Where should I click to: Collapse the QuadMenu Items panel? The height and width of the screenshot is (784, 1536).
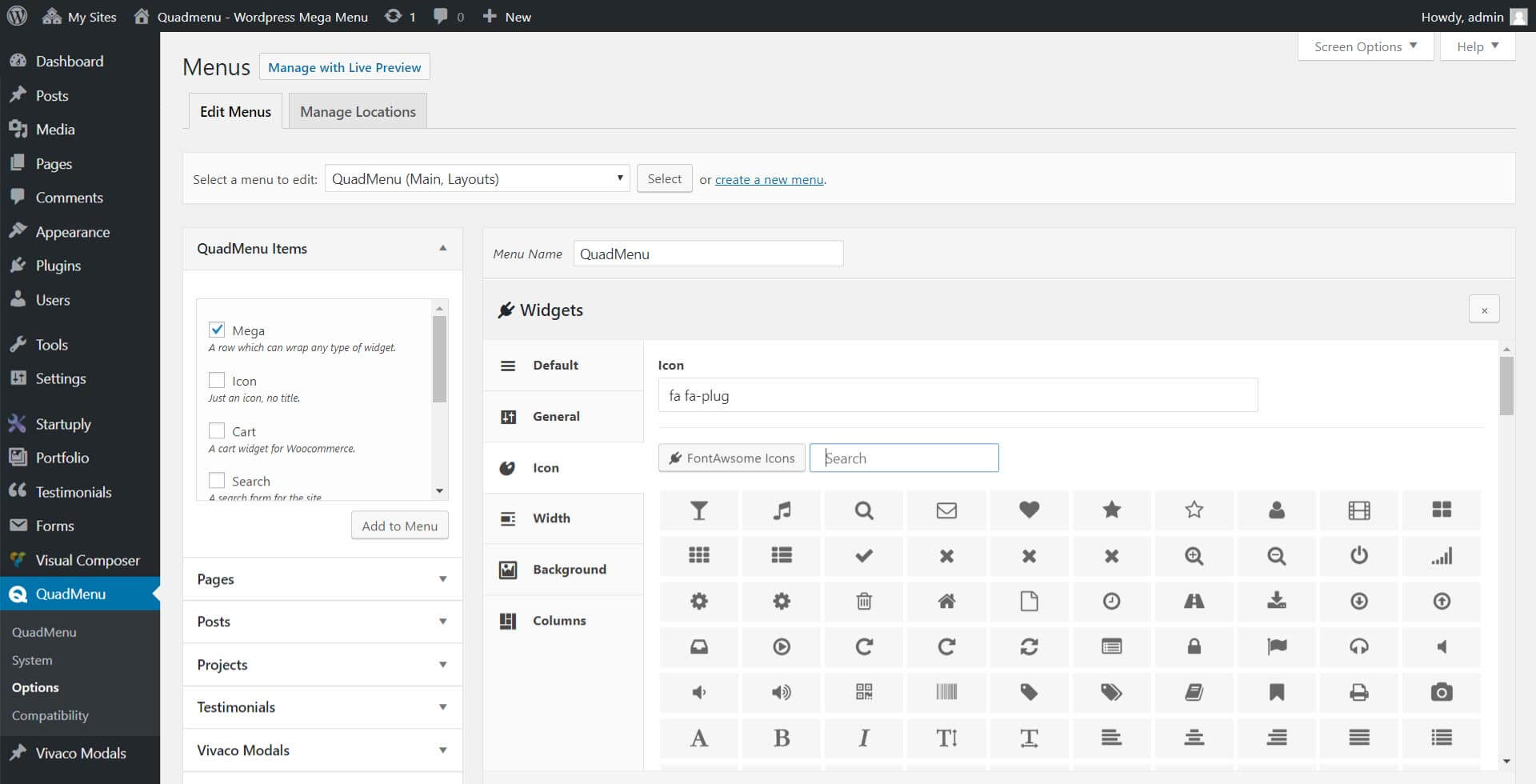(442, 249)
